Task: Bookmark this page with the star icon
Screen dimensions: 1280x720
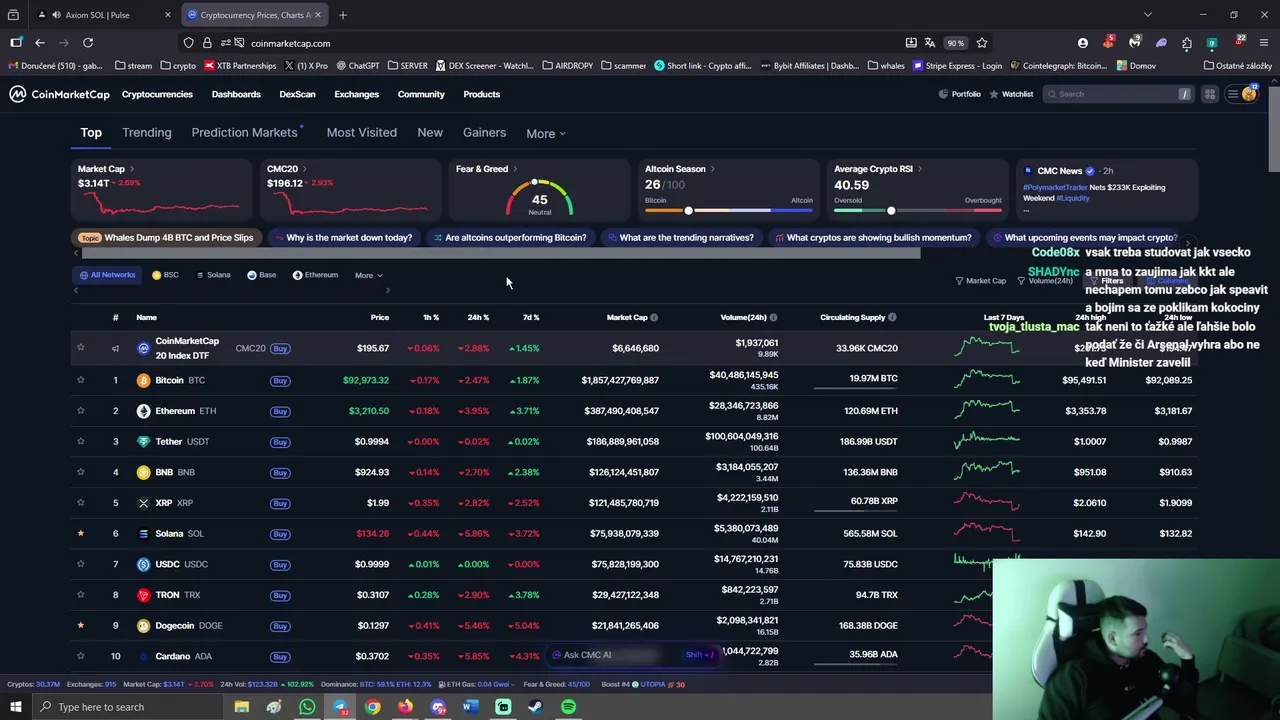Action: [982, 43]
